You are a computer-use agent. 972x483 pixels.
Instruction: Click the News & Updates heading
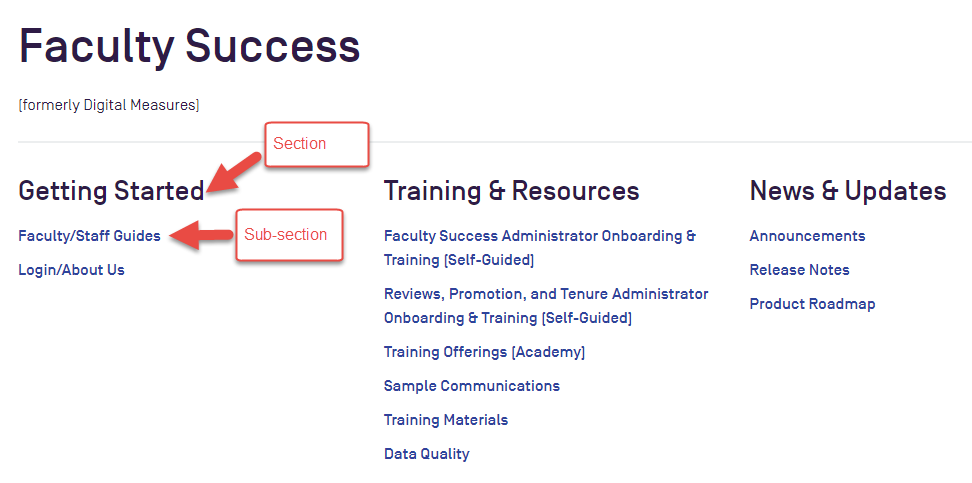848,191
